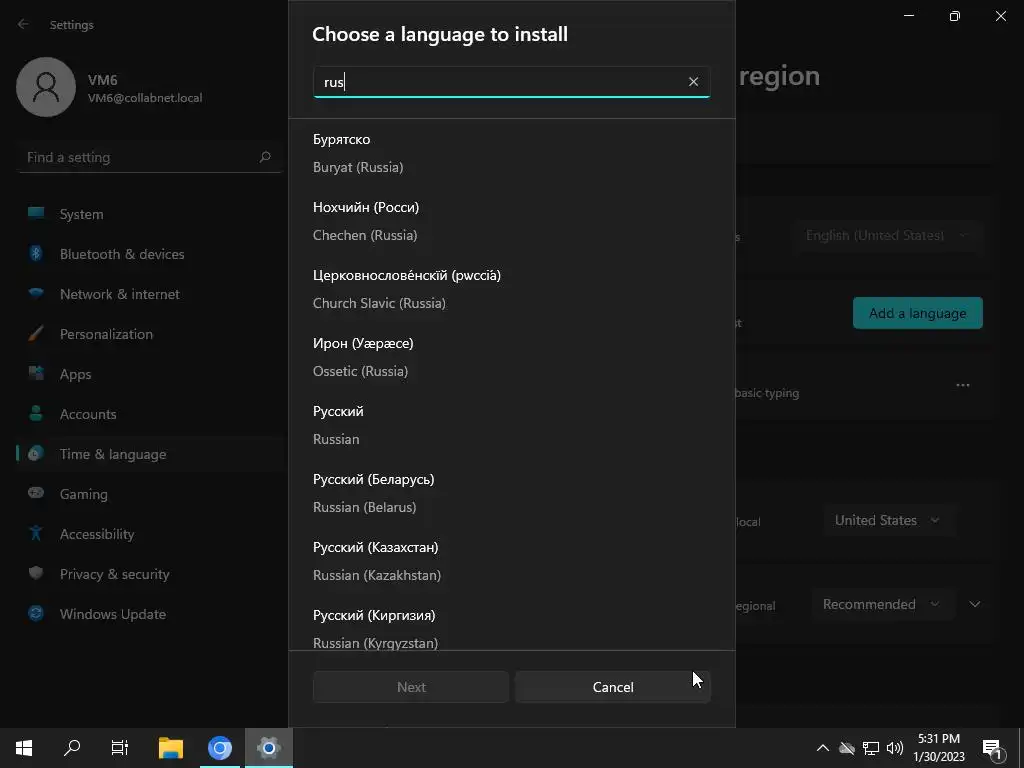
Task: Open Bluetooth & devices settings
Action: tap(150, 254)
